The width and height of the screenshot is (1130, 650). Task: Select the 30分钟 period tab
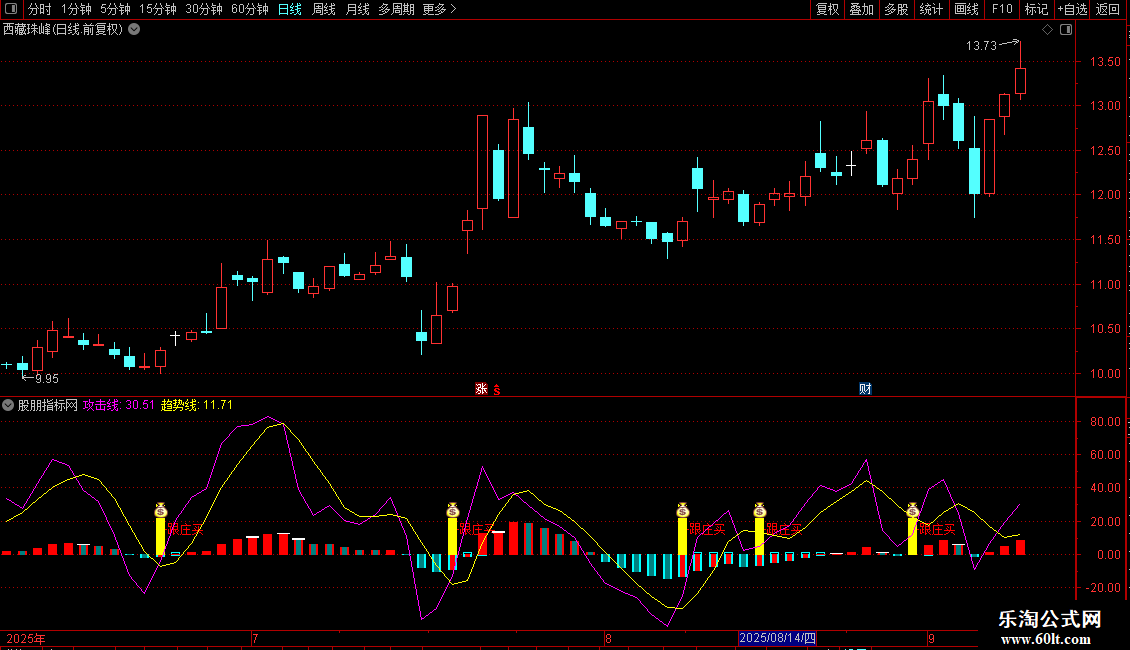[x=204, y=9]
